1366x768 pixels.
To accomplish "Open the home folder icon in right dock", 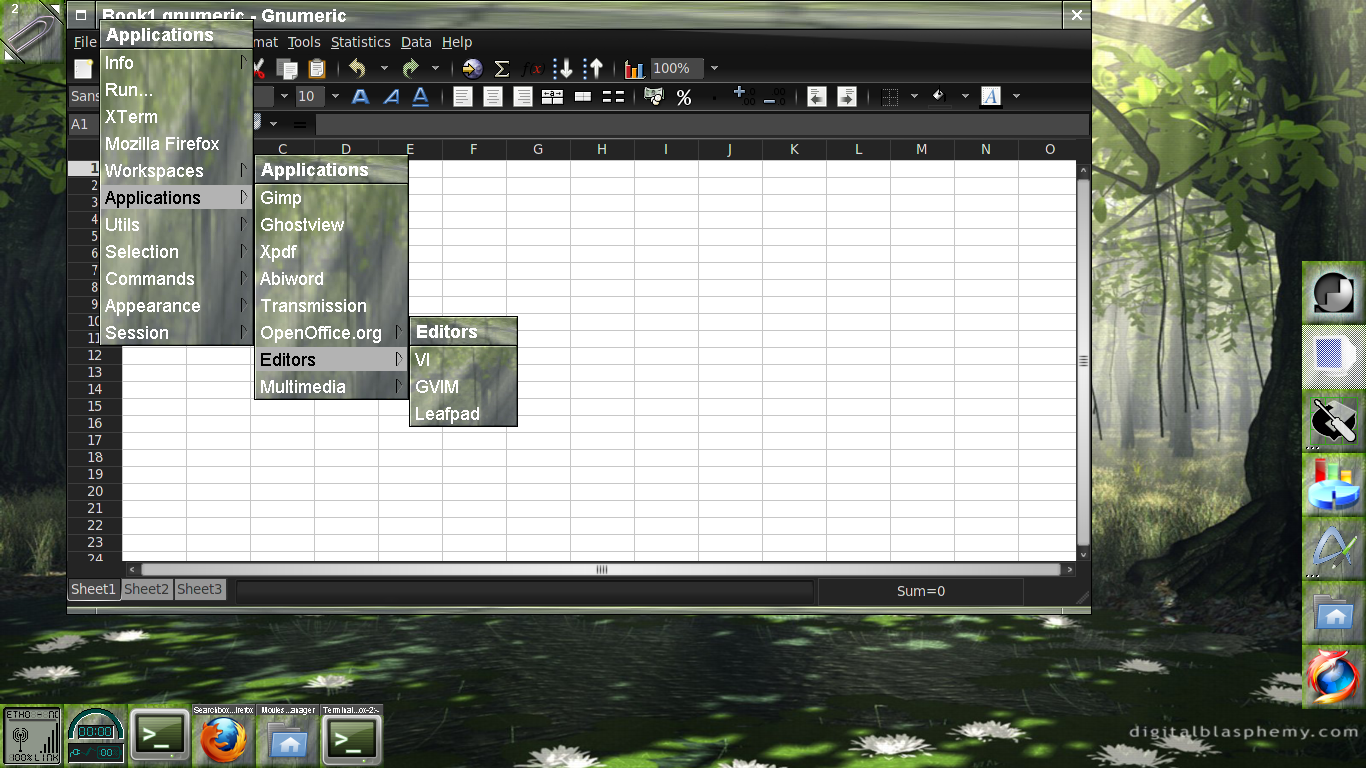I will click(1334, 613).
